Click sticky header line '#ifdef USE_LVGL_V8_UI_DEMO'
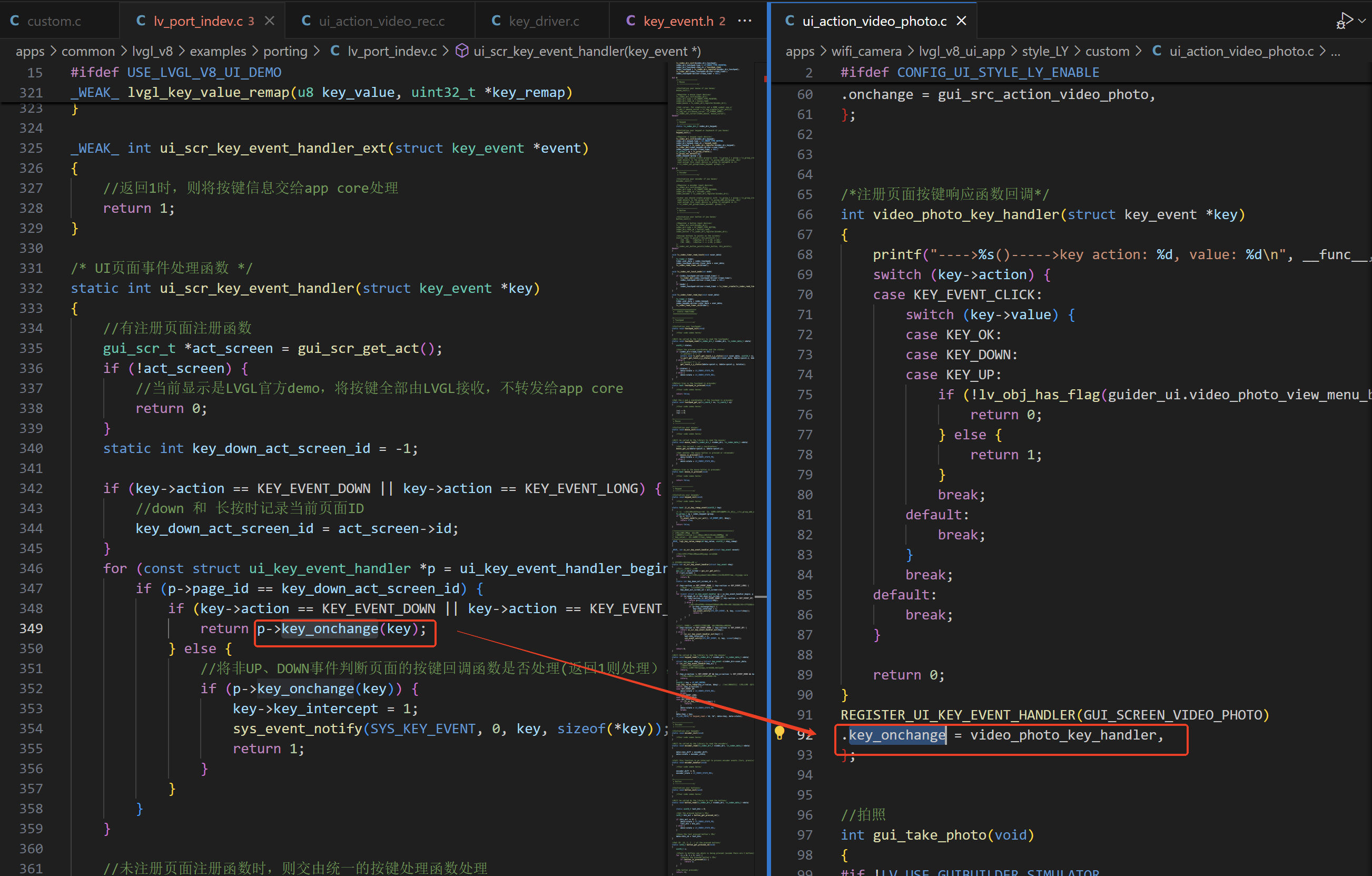Viewport: 1372px width, 876px height. coord(176,72)
